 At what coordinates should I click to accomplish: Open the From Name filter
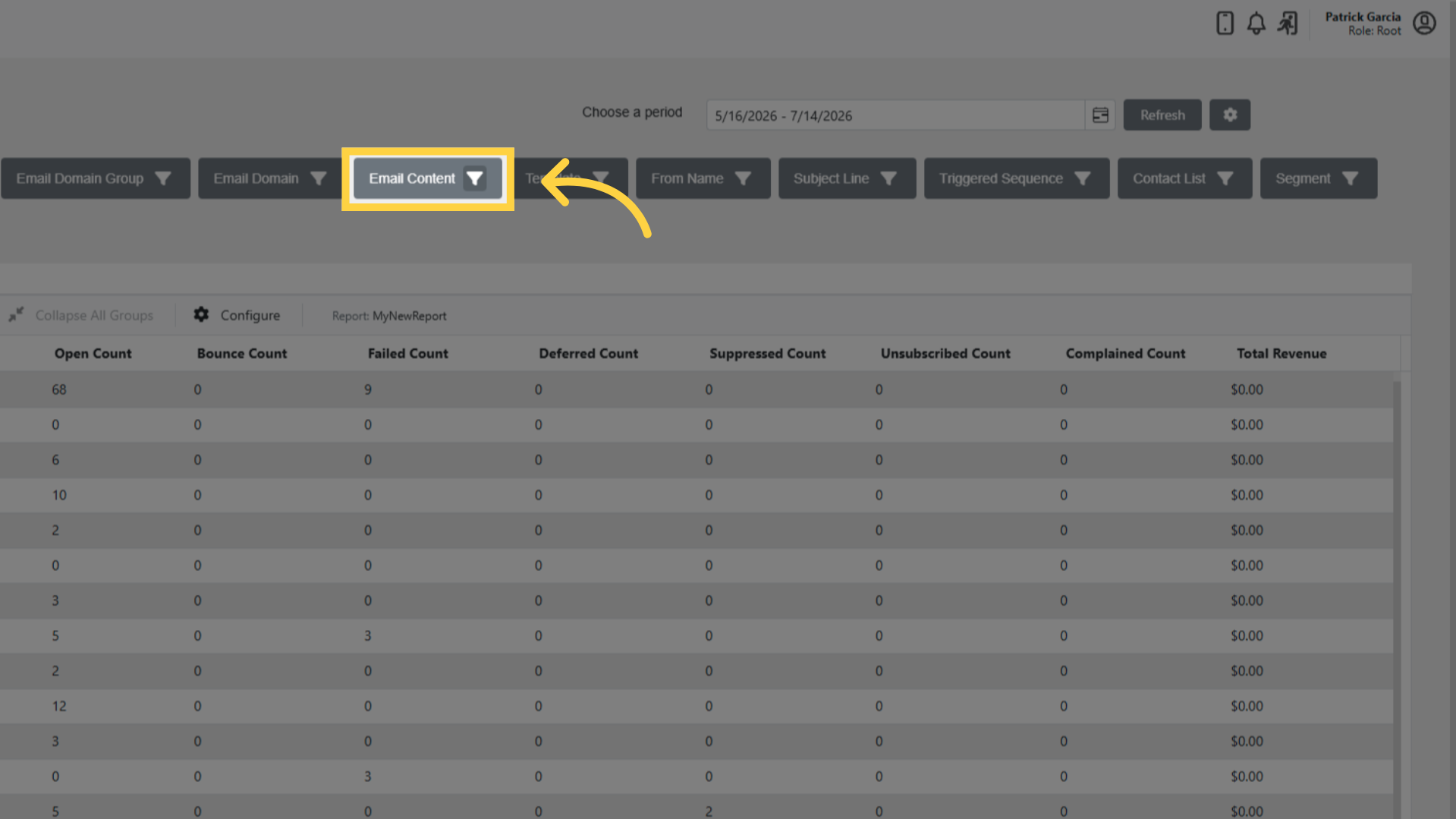tap(703, 178)
